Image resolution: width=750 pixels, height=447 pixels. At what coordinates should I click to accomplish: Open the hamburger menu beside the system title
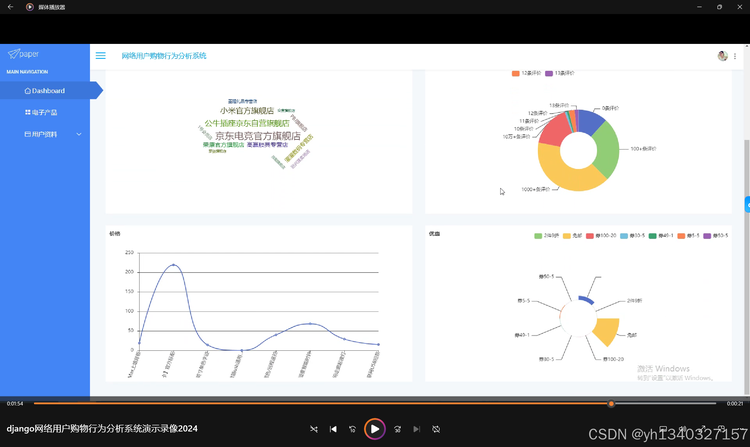pyautogui.click(x=100, y=55)
